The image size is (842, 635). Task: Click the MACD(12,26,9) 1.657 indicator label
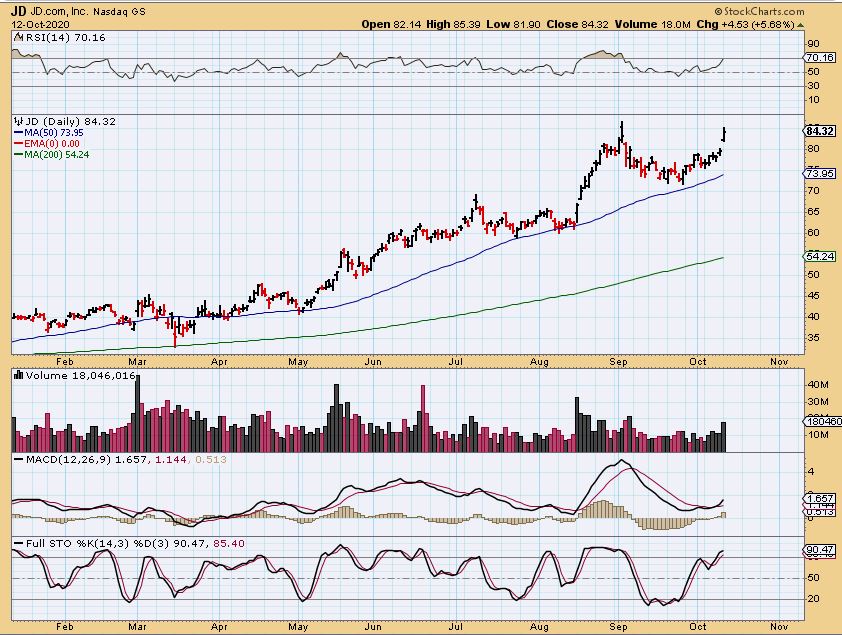tap(86, 459)
